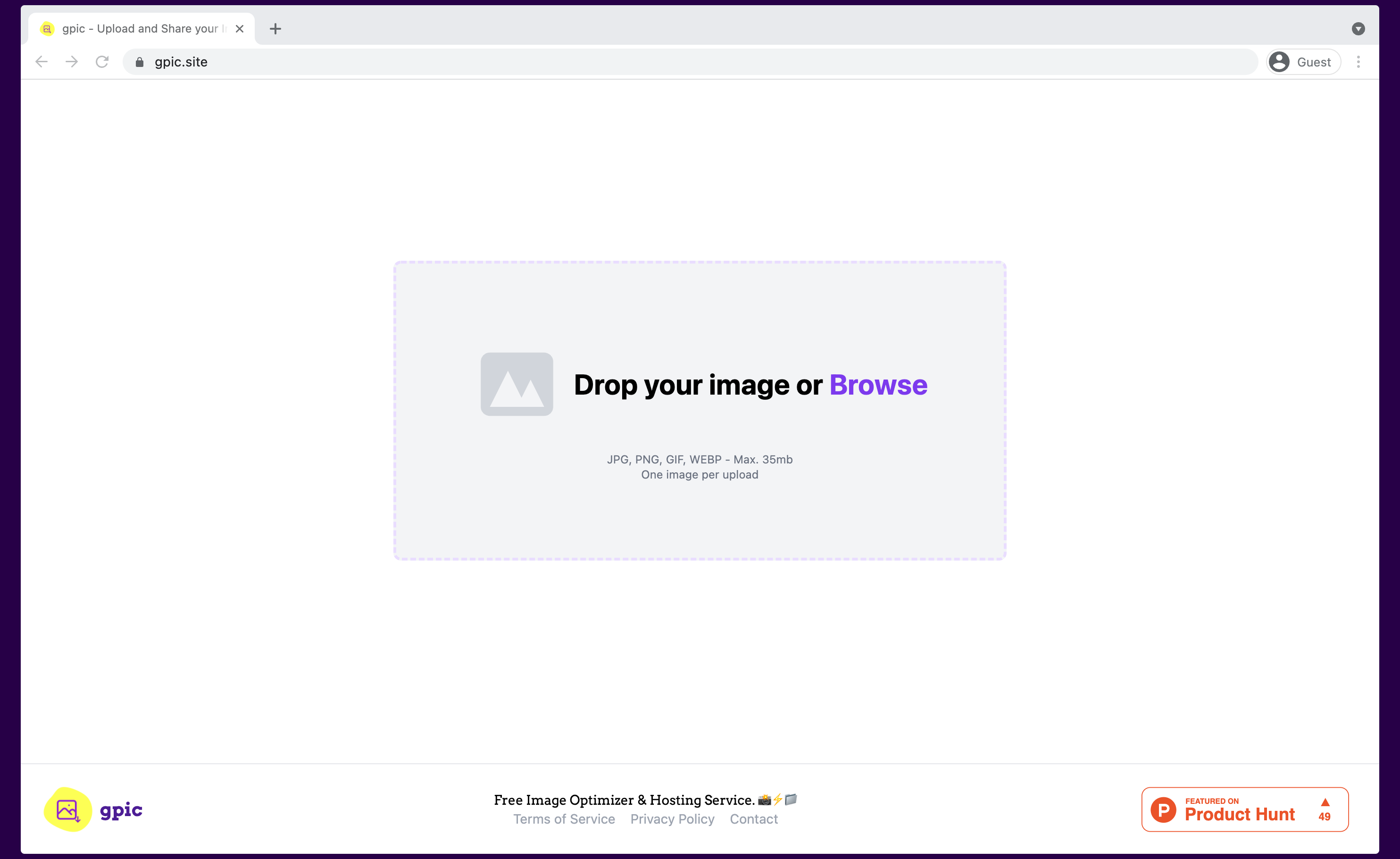Click the gpic brand name text

coord(121,809)
